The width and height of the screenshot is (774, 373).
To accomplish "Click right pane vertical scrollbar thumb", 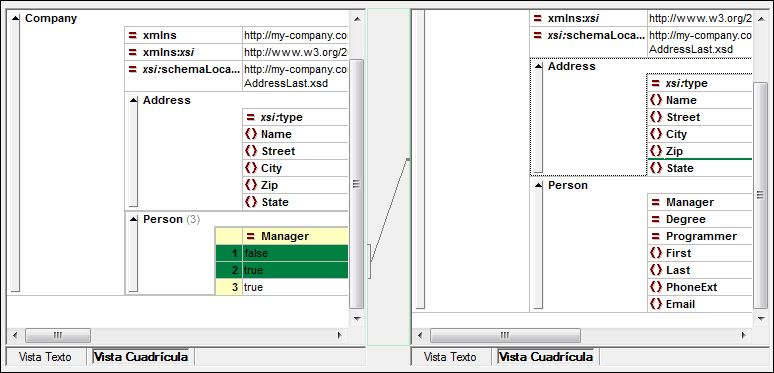I will tap(761, 195).
